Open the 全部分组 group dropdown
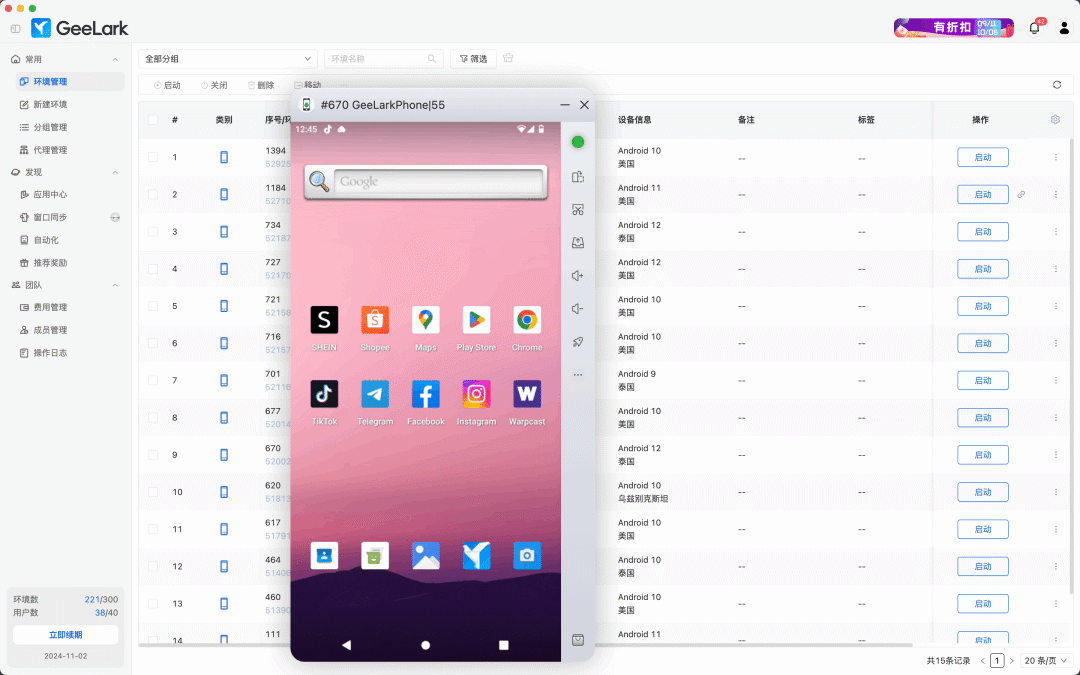Screen dimensions: 1080x675 click(x=228, y=59)
